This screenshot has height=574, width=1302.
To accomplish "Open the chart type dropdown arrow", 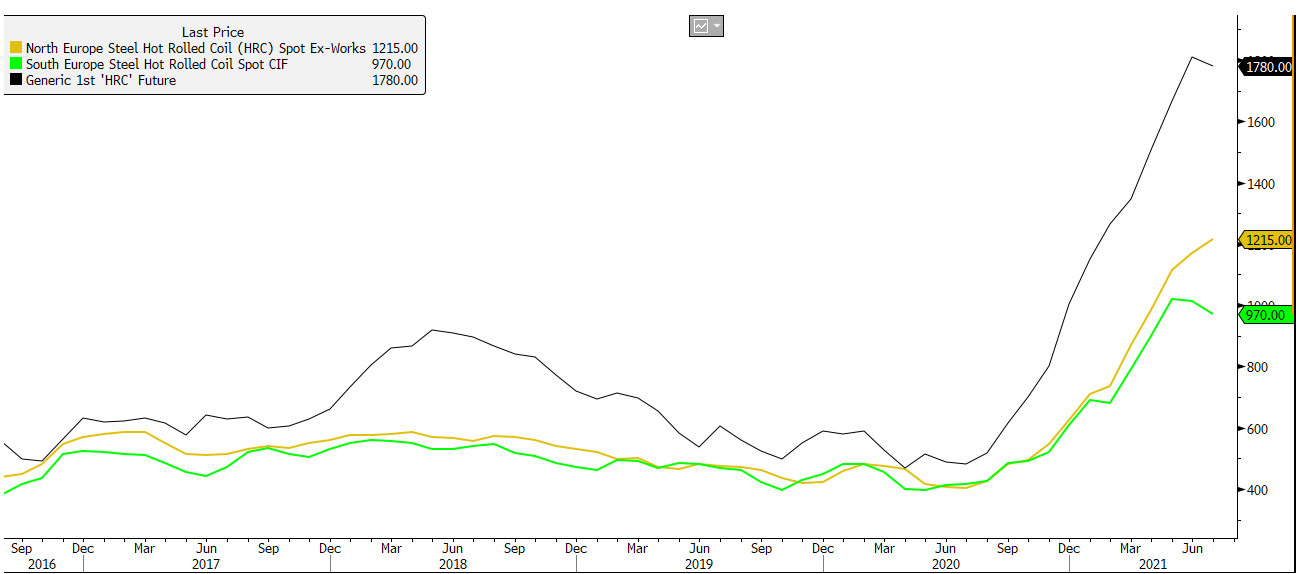I will 716,27.
